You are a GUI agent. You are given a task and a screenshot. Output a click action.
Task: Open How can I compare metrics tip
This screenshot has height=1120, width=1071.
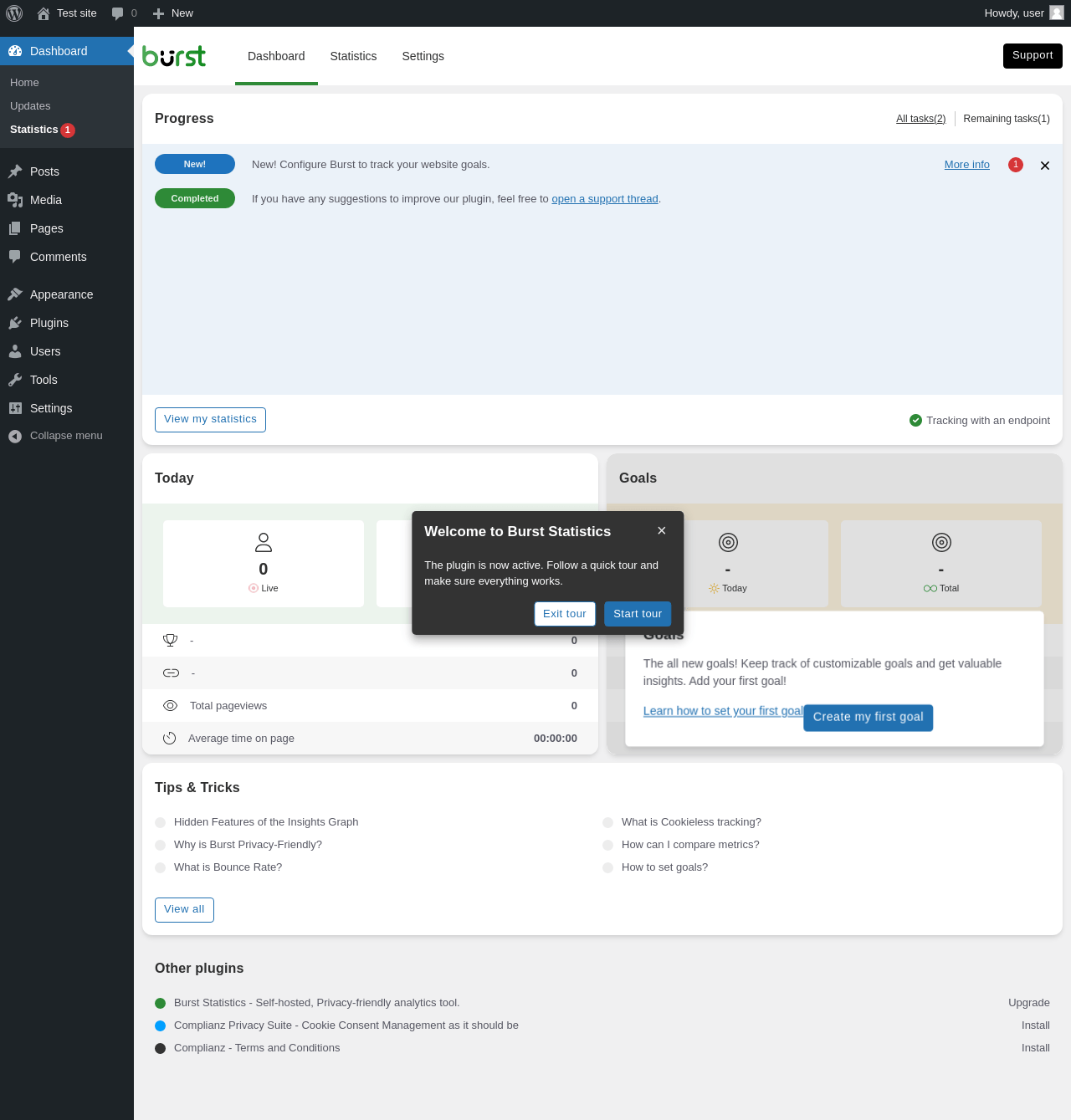tap(690, 845)
